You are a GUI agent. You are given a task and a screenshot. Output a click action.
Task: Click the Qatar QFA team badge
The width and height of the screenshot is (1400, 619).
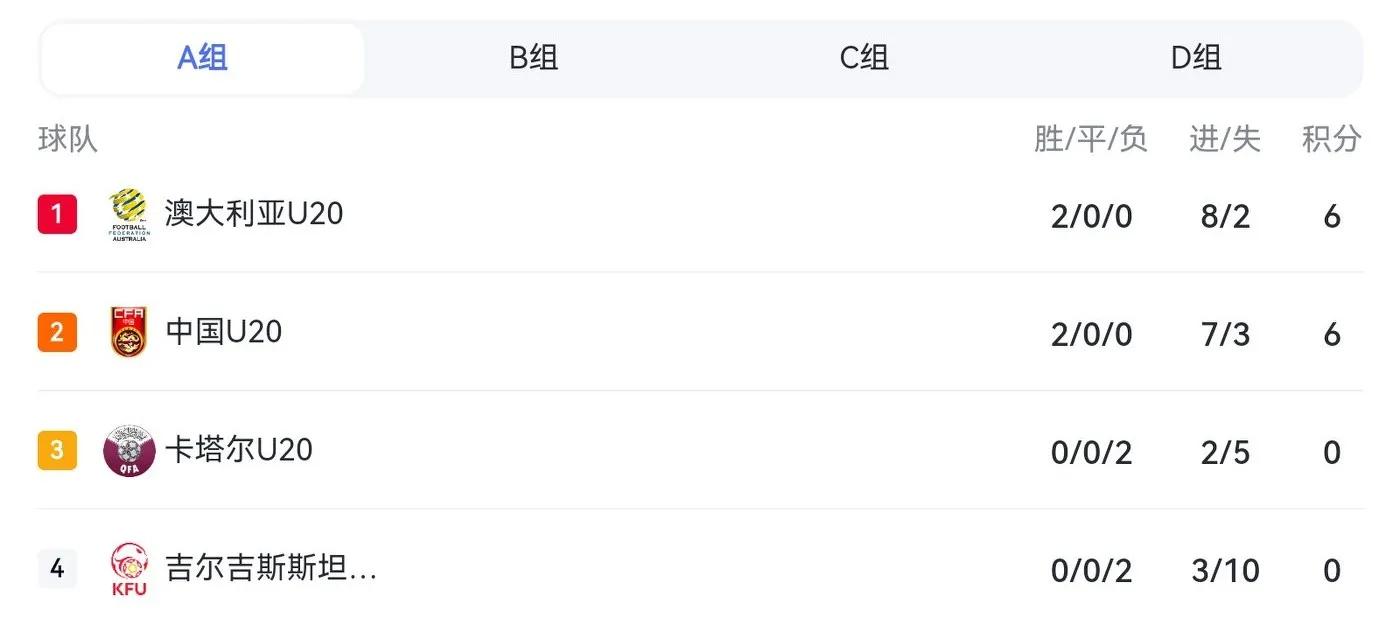tap(129, 451)
